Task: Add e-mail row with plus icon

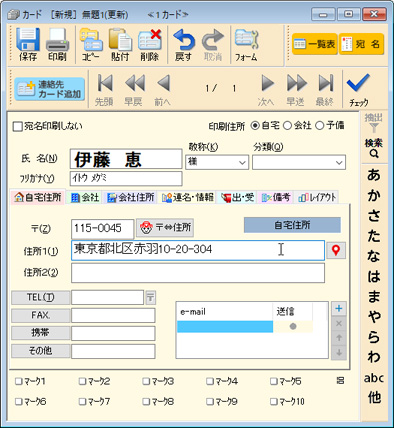Action: (339, 308)
